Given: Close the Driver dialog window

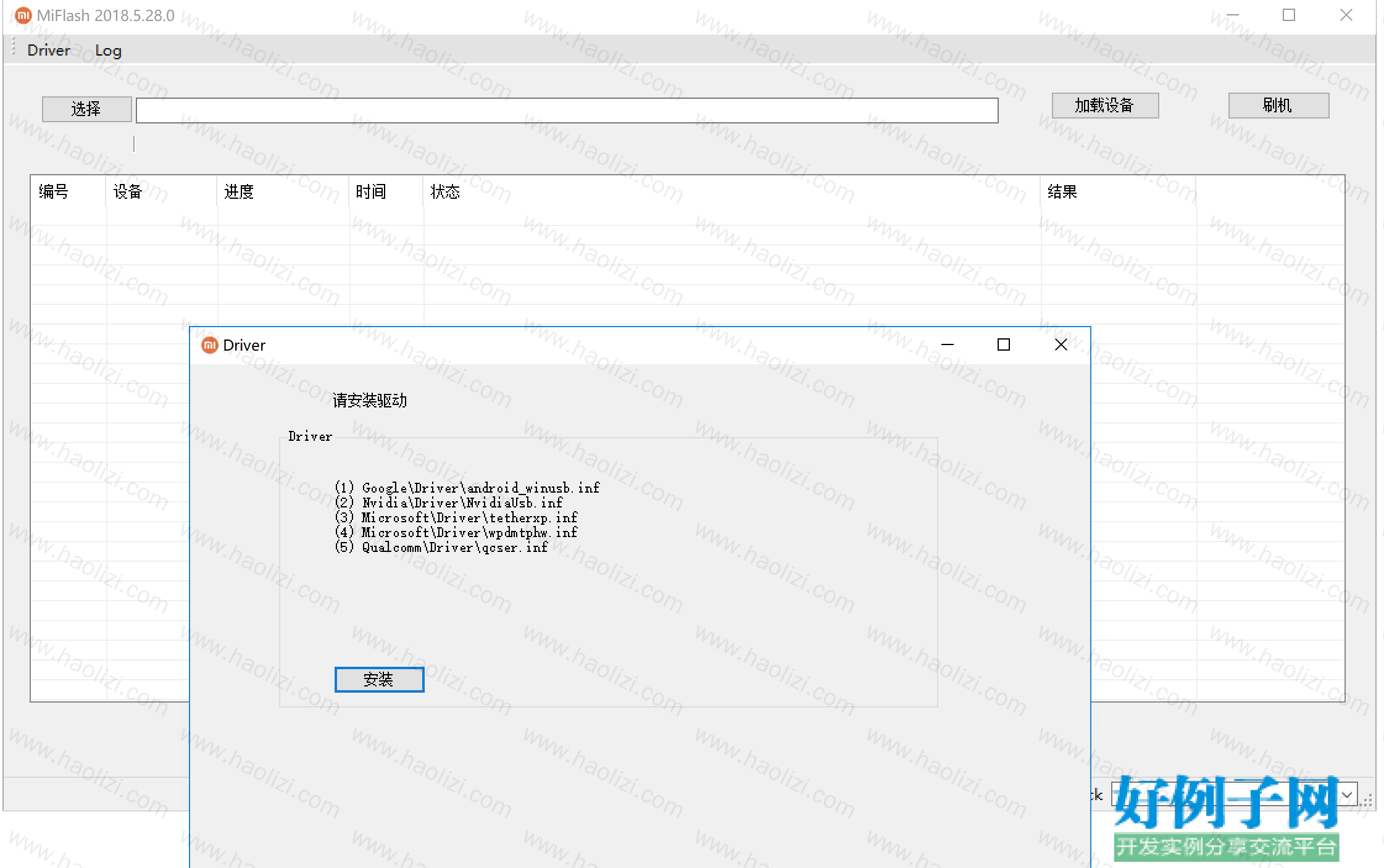Looking at the screenshot, I should point(1061,344).
